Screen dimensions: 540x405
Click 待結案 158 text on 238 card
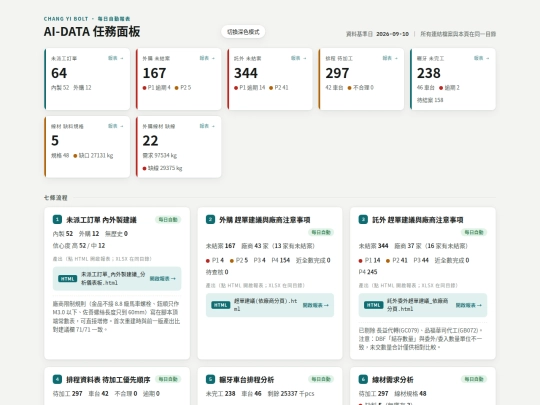tap(430, 100)
